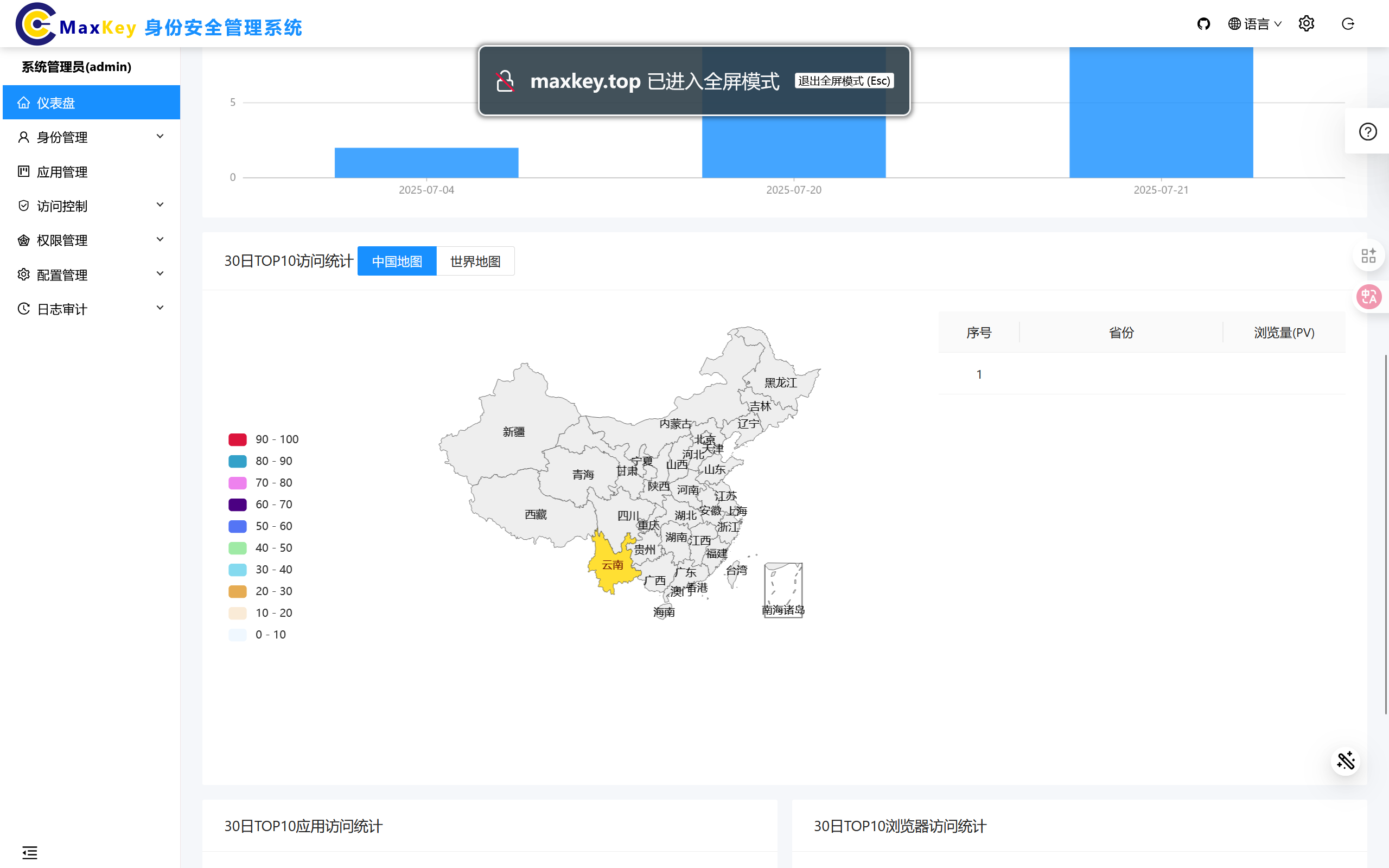Log out using the header logout icon

pyautogui.click(x=1348, y=23)
